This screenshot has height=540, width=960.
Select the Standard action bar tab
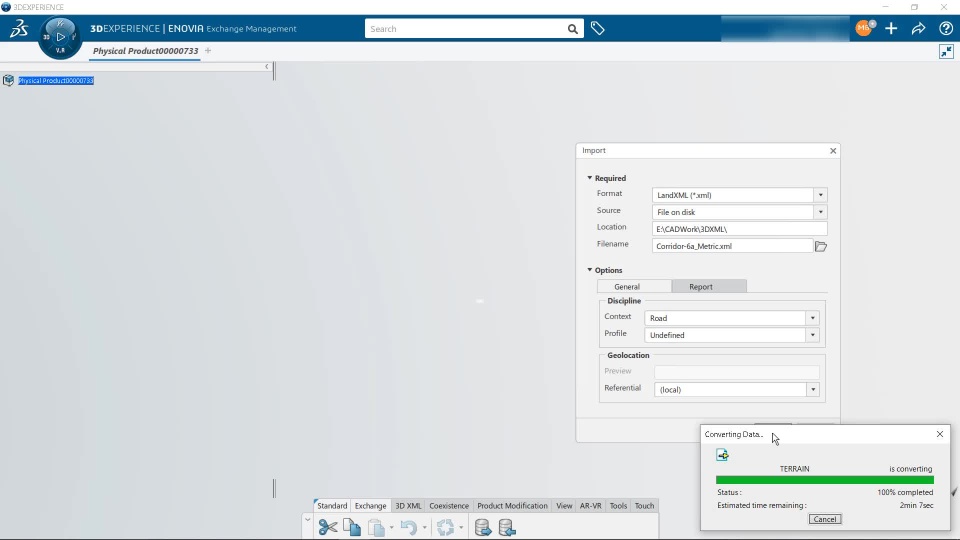pos(332,506)
